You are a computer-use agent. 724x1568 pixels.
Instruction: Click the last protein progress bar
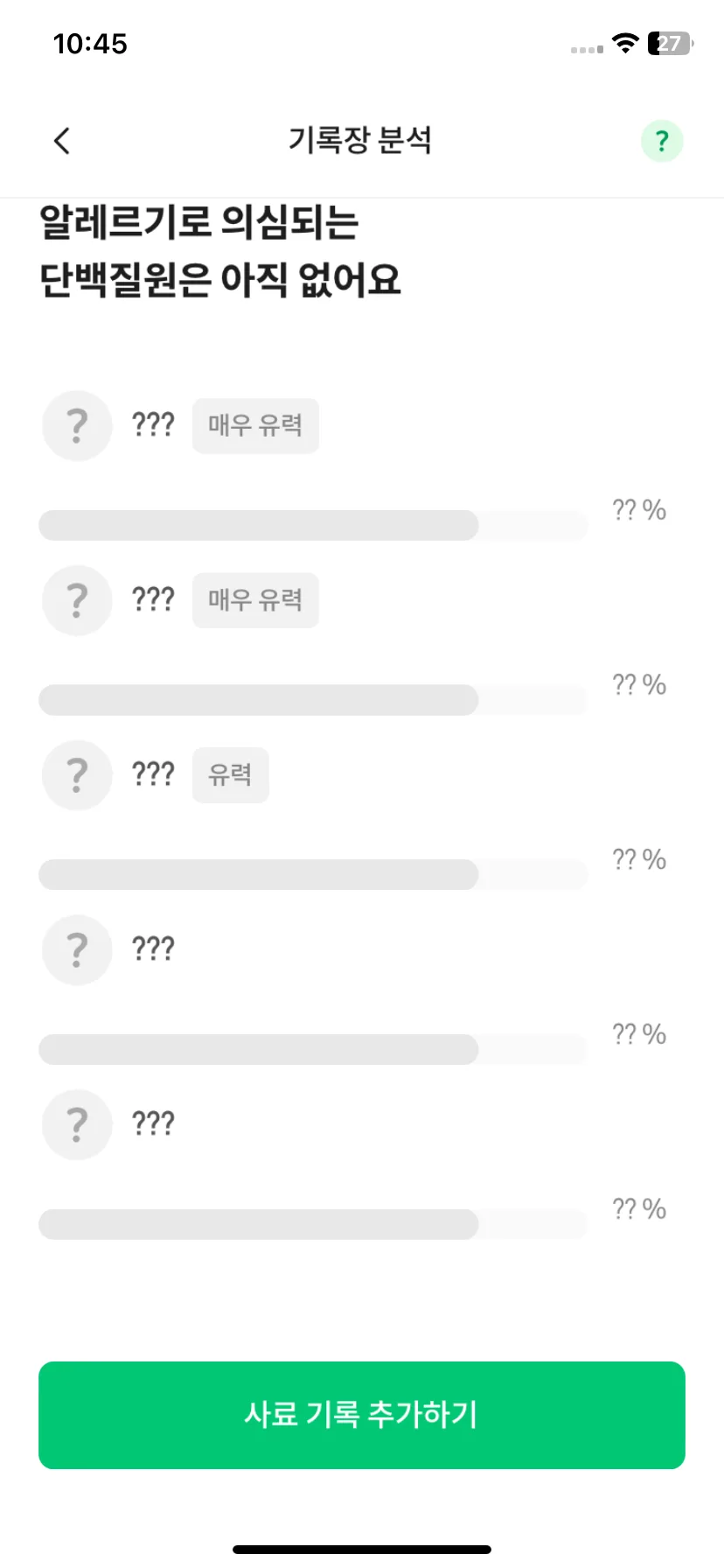pos(313,1225)
